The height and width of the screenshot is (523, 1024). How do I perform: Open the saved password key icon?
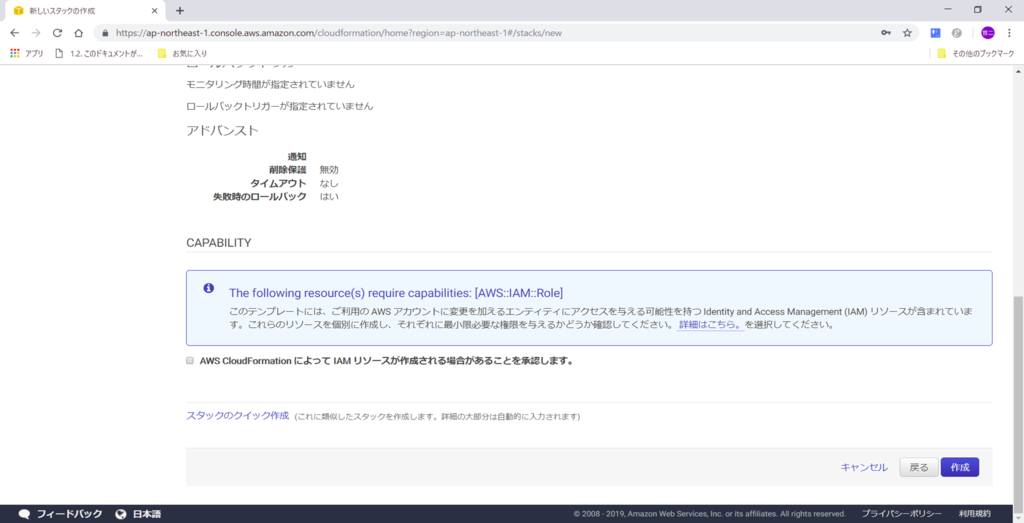886,33
